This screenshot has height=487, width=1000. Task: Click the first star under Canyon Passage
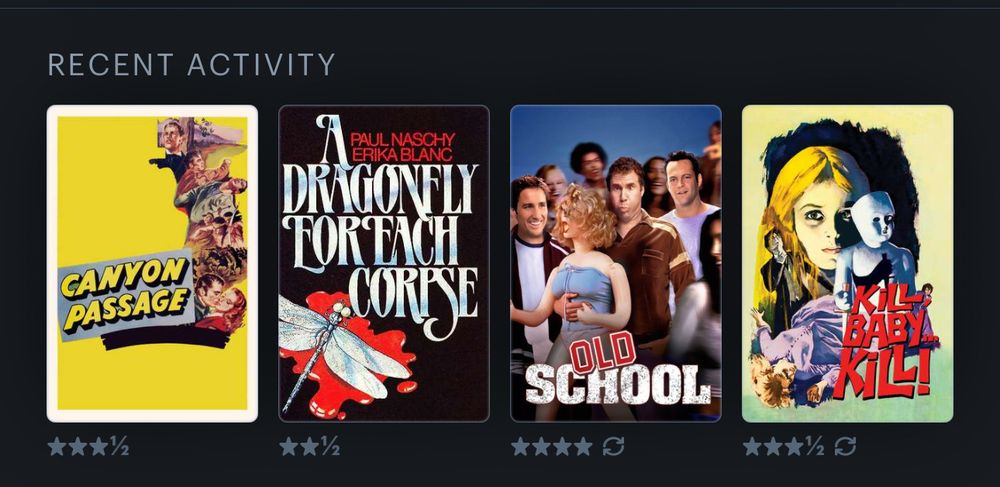[x=57, y=446]
